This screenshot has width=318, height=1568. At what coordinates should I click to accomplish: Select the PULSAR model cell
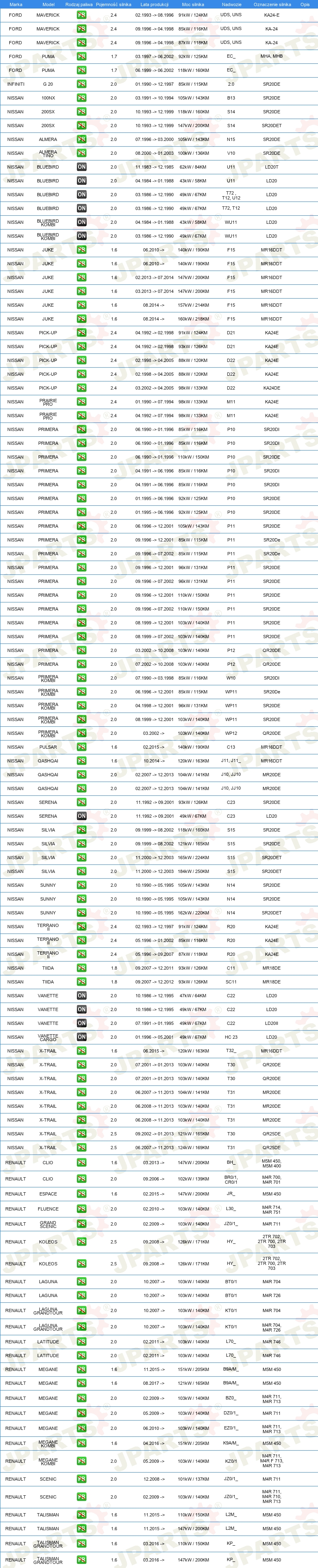point(48,747)
